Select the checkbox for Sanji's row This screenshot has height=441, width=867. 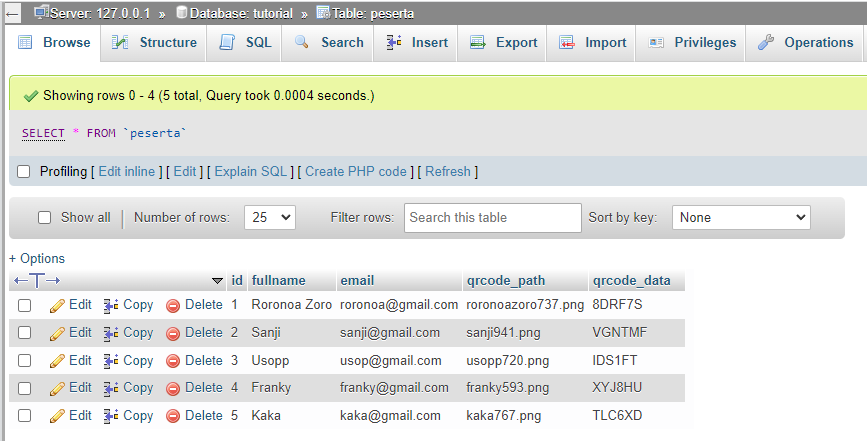[x=25, y=333]
